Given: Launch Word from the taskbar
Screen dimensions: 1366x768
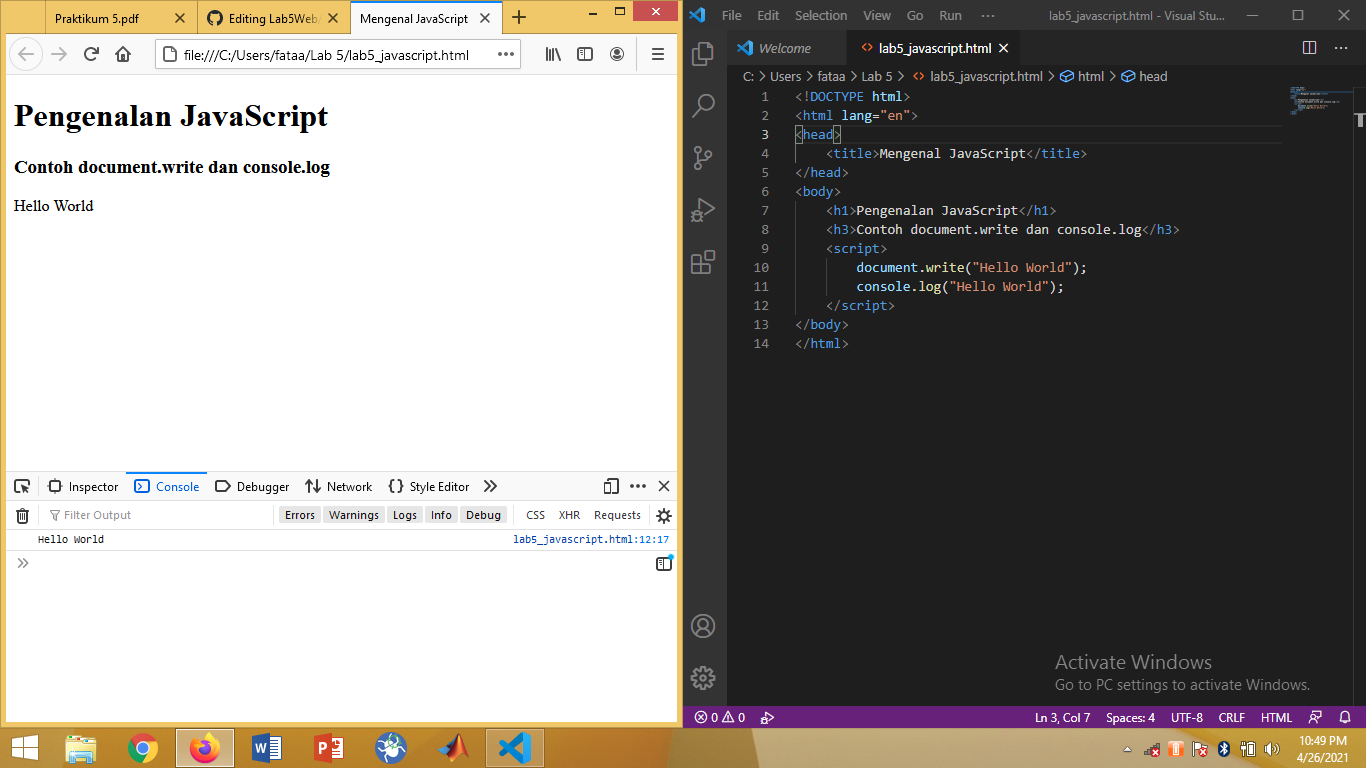Looking at the screenshot, I should pyautogui.click(x=267, y=747).
